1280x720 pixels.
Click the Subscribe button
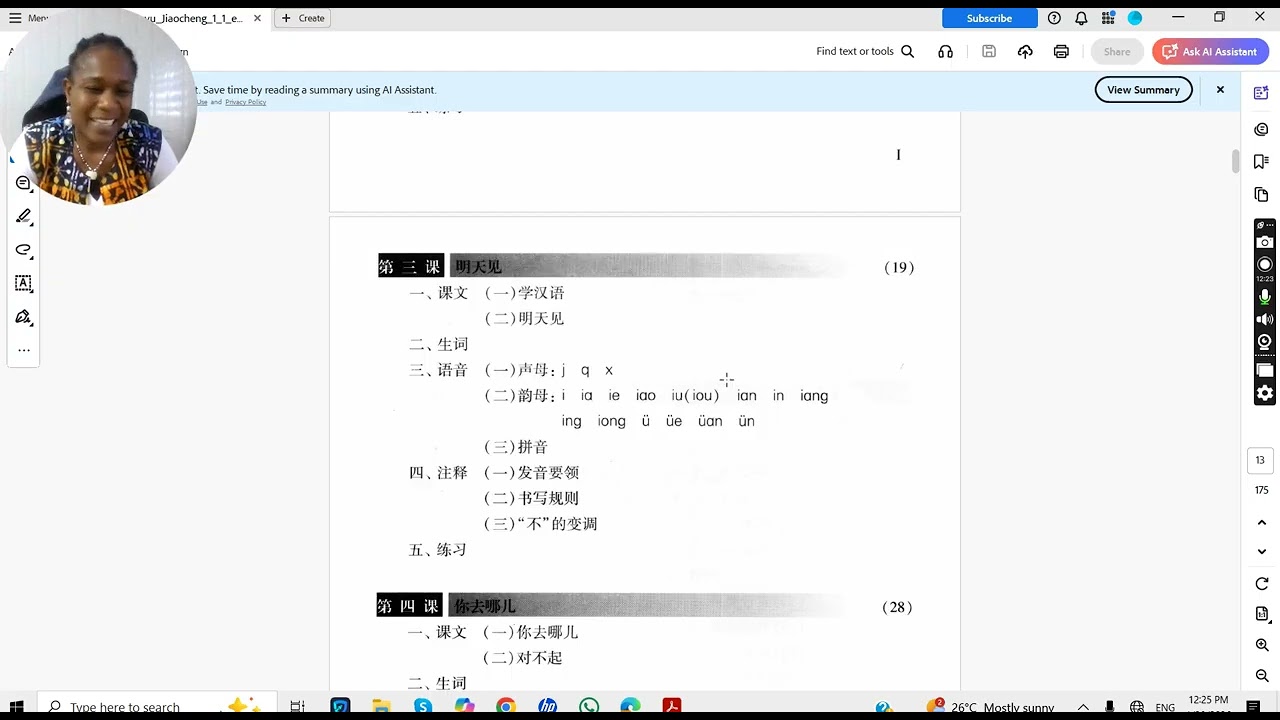(x=989, y=18)
